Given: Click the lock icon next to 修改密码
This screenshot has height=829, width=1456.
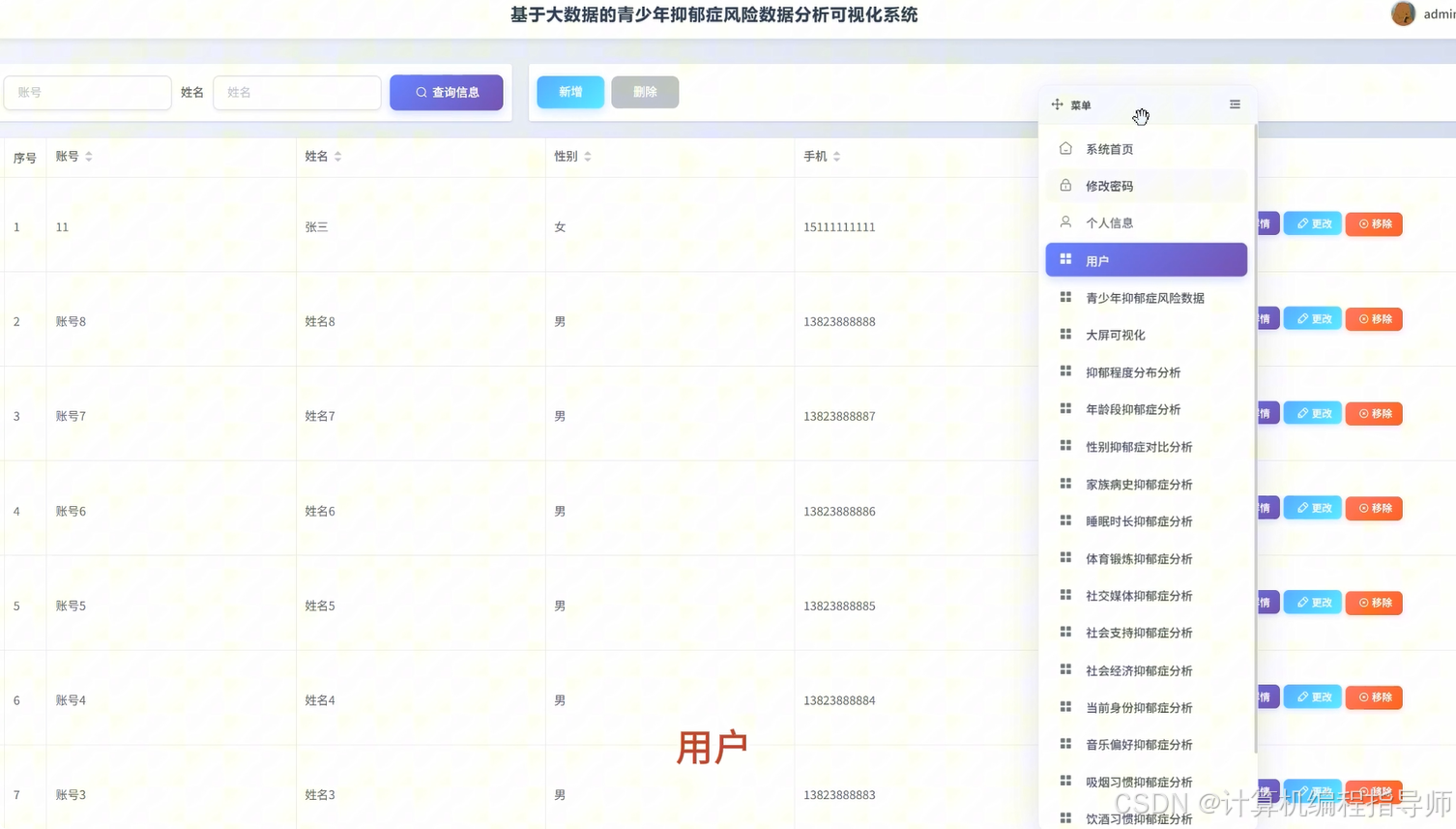Looking at the screenshot, I should 1065,185.
